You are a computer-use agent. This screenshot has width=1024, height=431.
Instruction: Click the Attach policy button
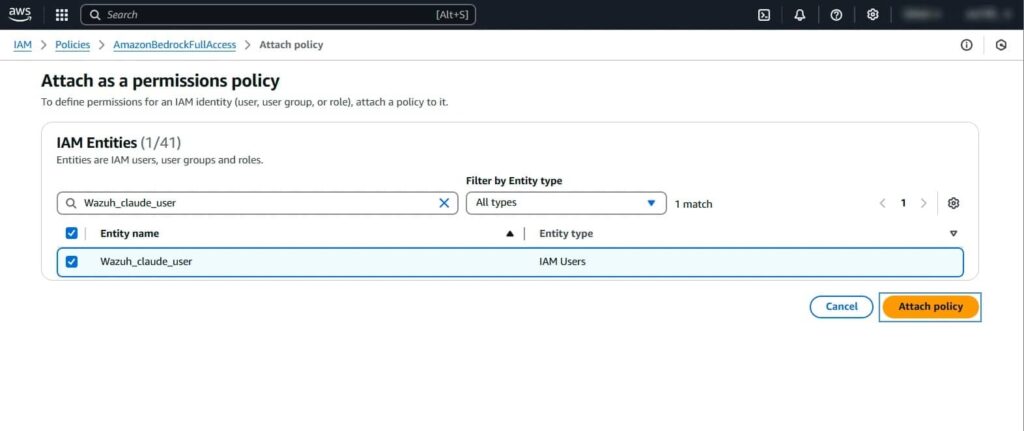point(931,307)
